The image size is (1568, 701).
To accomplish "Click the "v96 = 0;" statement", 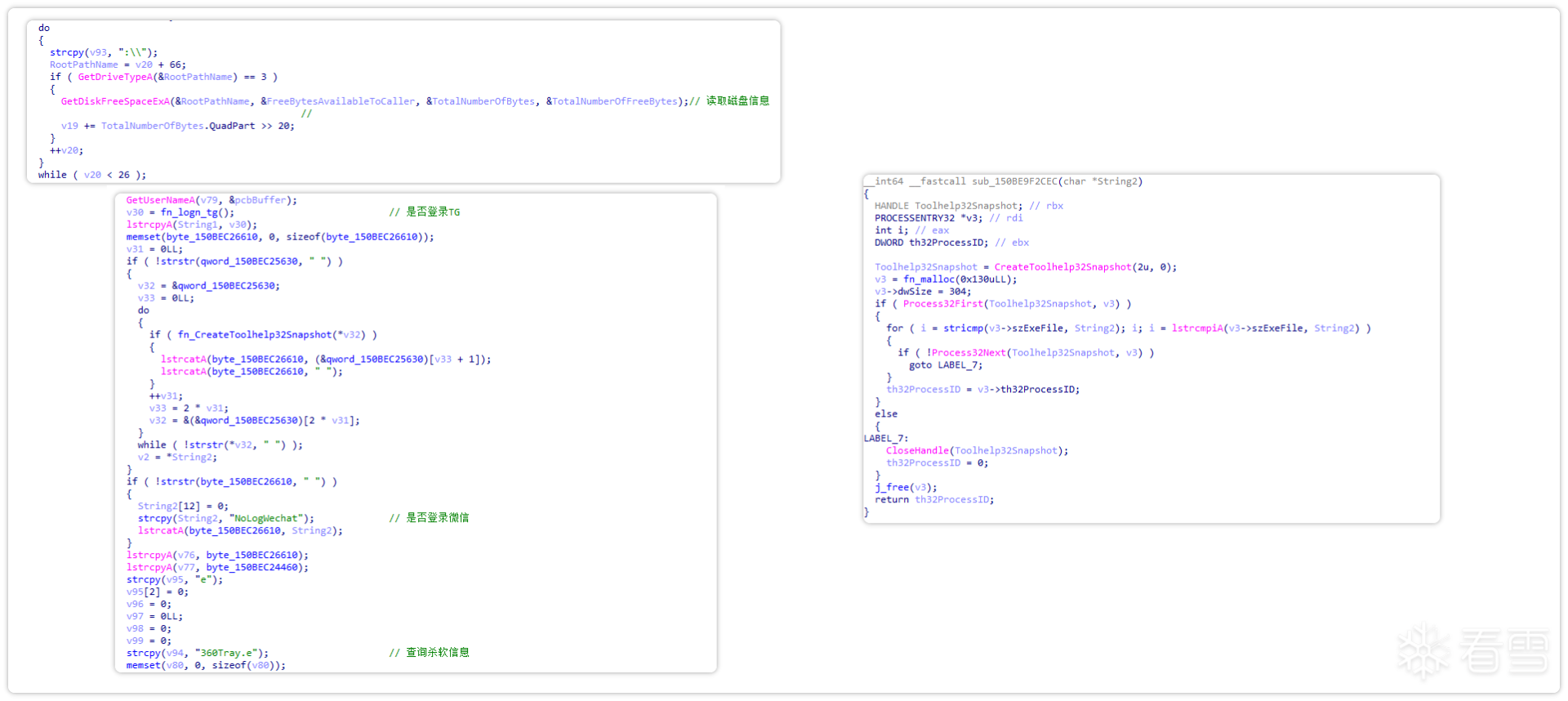I will [149, 605].
